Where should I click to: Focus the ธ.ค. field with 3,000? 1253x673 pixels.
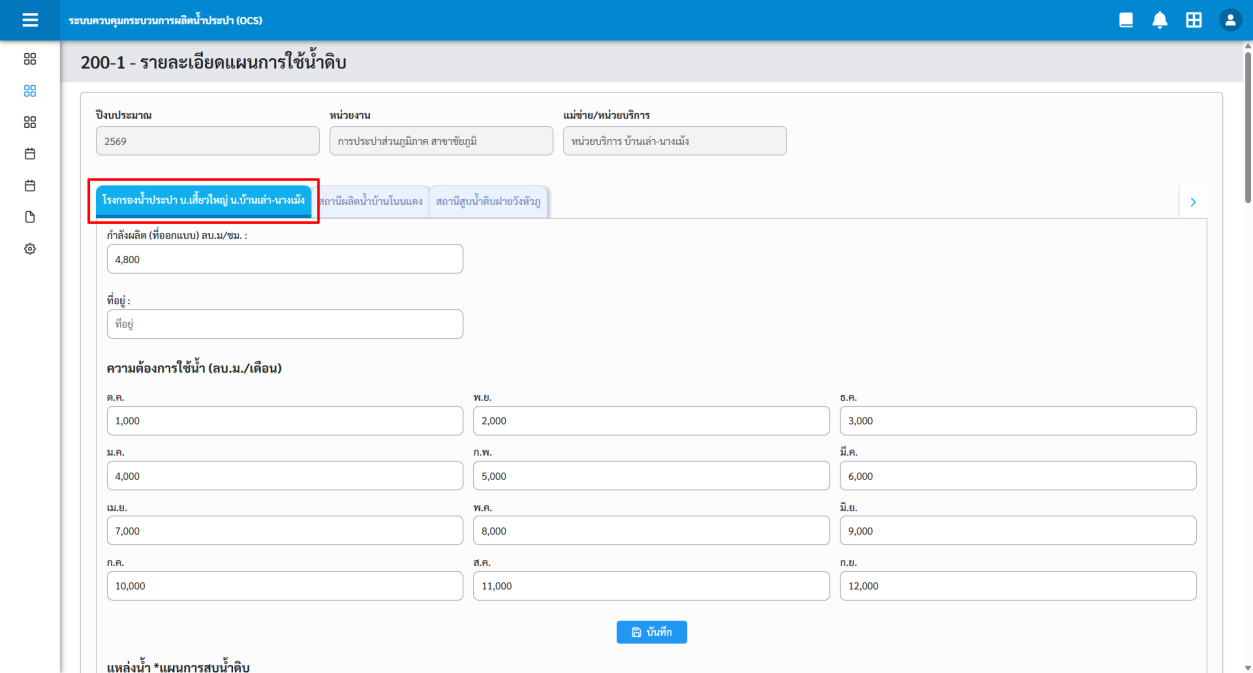[x=1018, y=421]
